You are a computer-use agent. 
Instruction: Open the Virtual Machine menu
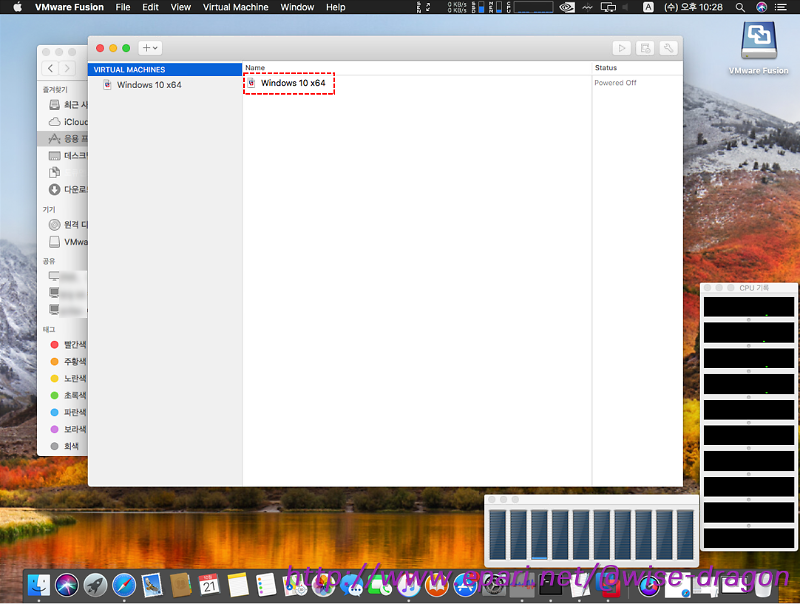point(236,7)
